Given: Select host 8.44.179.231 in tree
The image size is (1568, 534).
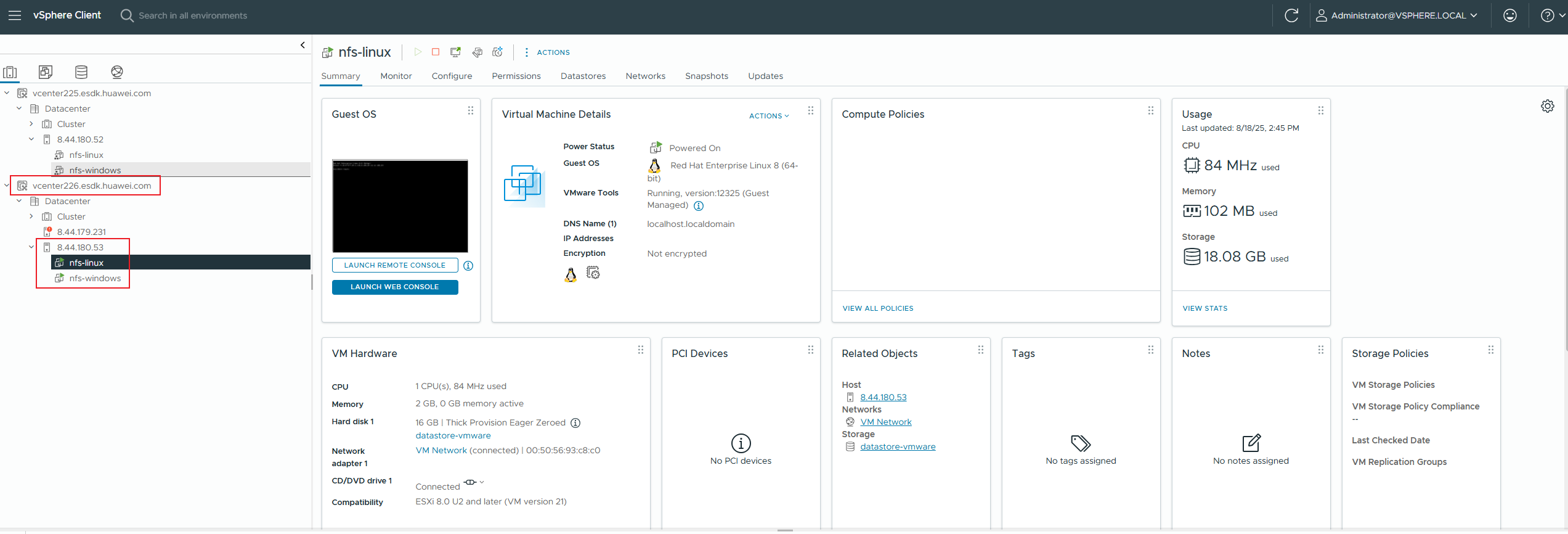Looking at the screenshot, I should tap(81, 232).
